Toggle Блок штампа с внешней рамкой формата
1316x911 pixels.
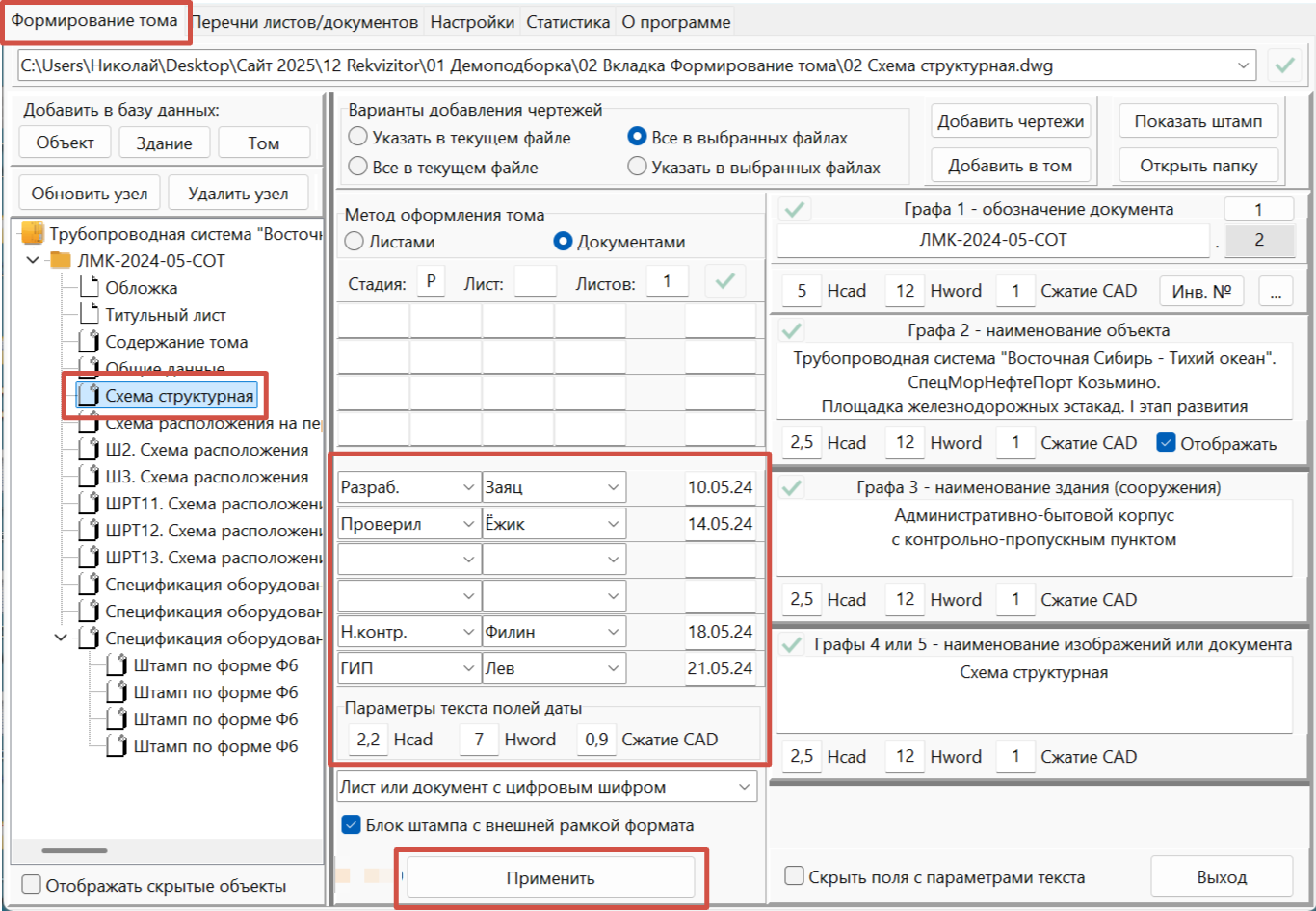(352, 825)
